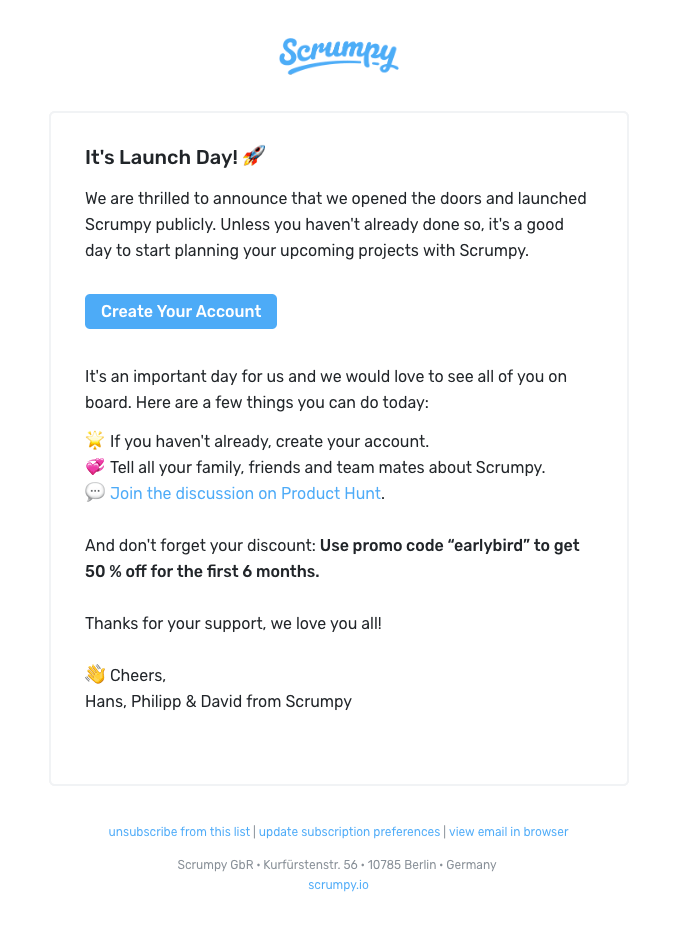Update subscription preferences
This screenshot has width=680, height=928.
click(x=349, y=831)
